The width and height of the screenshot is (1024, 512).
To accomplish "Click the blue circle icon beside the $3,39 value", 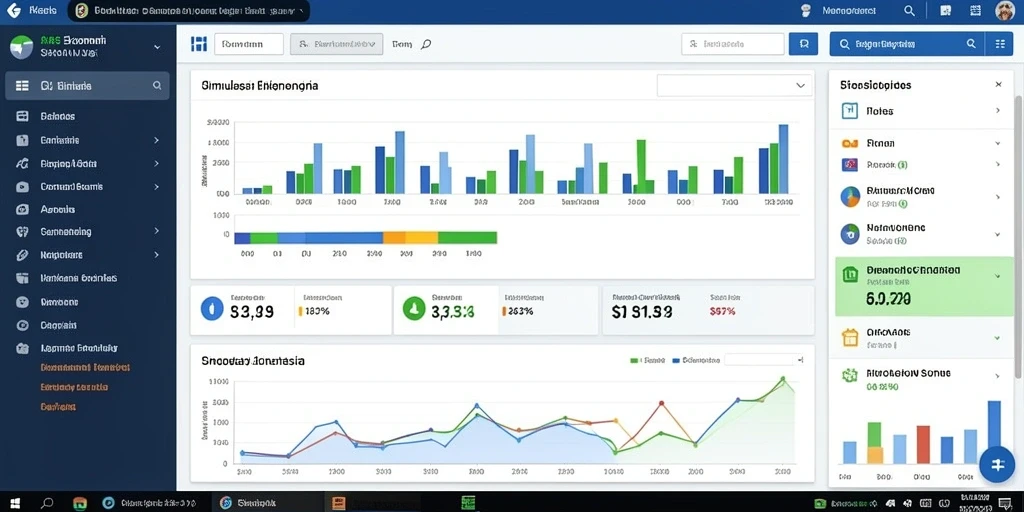I will pos(212,308).
